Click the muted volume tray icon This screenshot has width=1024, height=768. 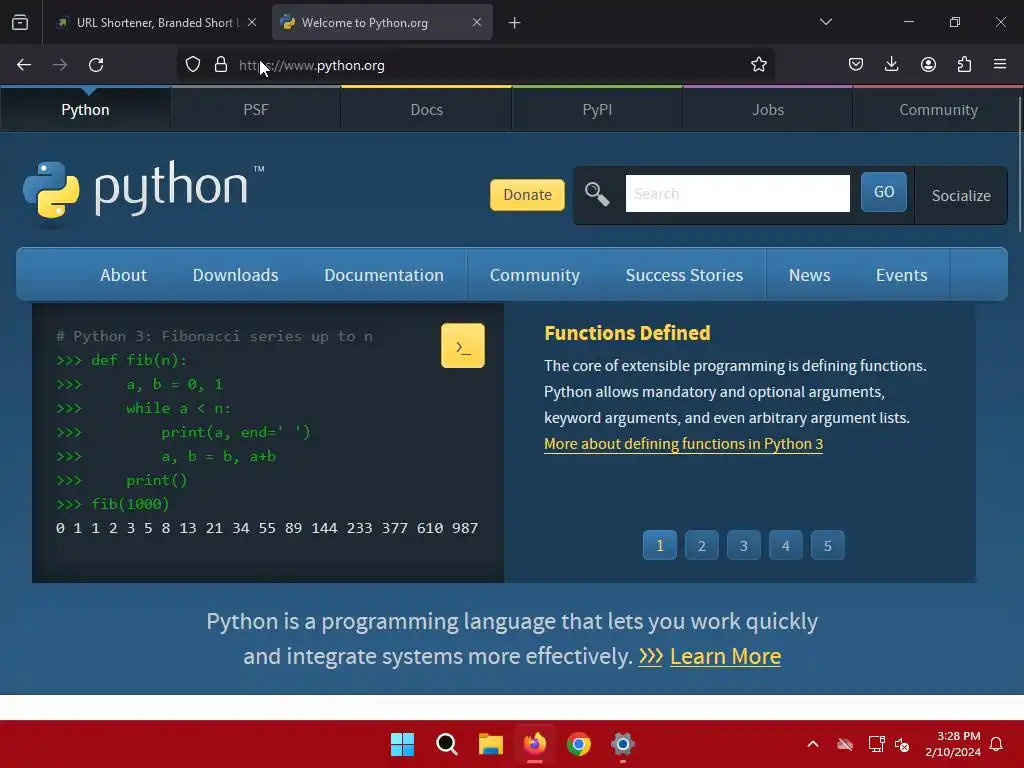tap(903, 744)
